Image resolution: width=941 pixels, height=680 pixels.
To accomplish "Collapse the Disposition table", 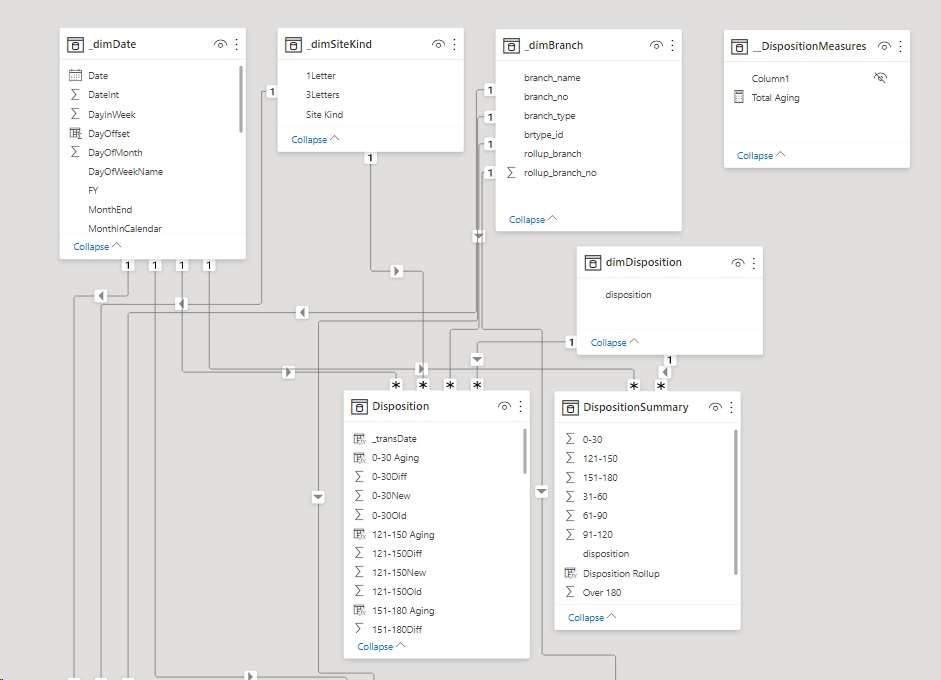I will 380,646.
